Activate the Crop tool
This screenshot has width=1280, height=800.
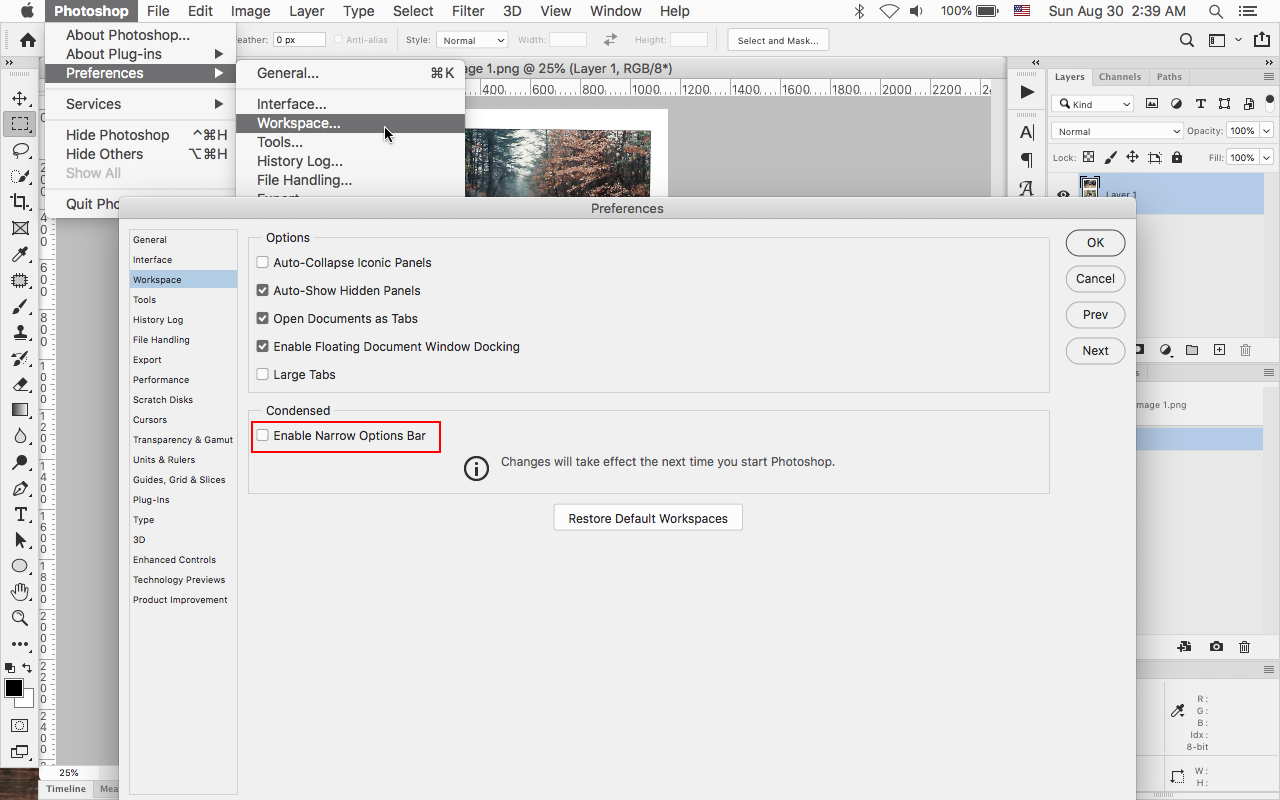click(20, 202)
